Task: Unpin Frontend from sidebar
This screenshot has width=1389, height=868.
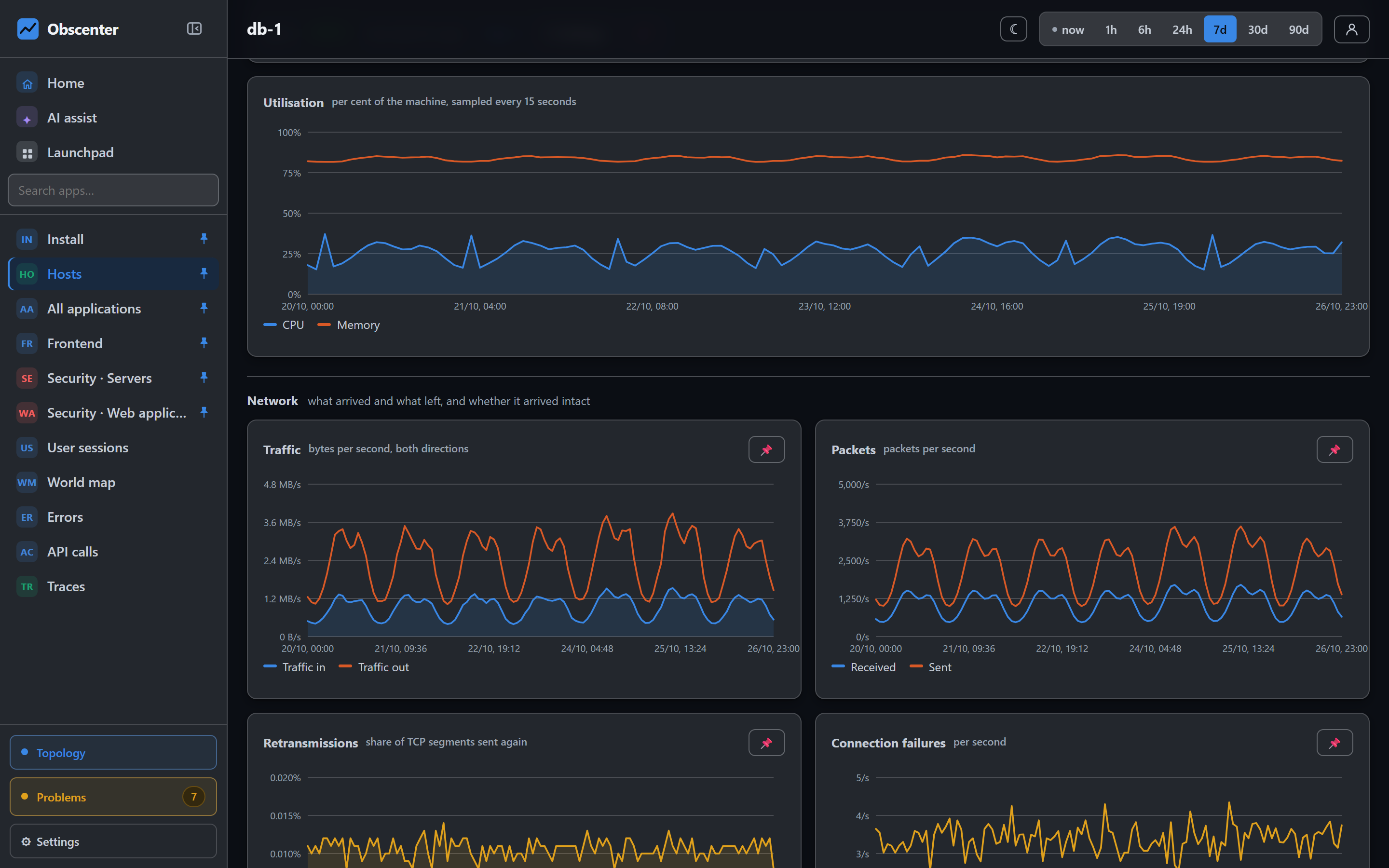Action: click(204, 343)
